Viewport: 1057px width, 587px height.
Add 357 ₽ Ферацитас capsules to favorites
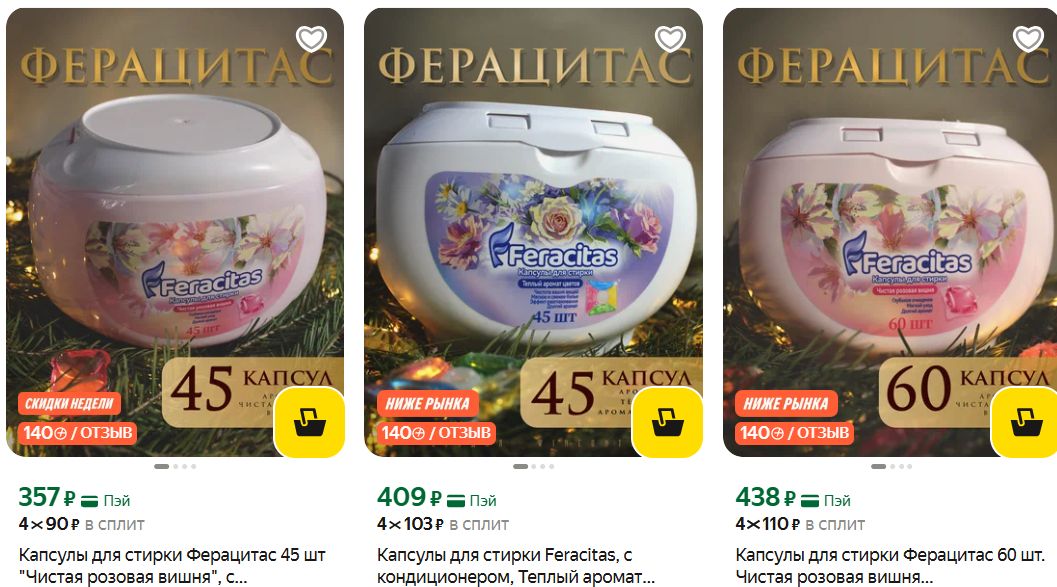point(311,38)
